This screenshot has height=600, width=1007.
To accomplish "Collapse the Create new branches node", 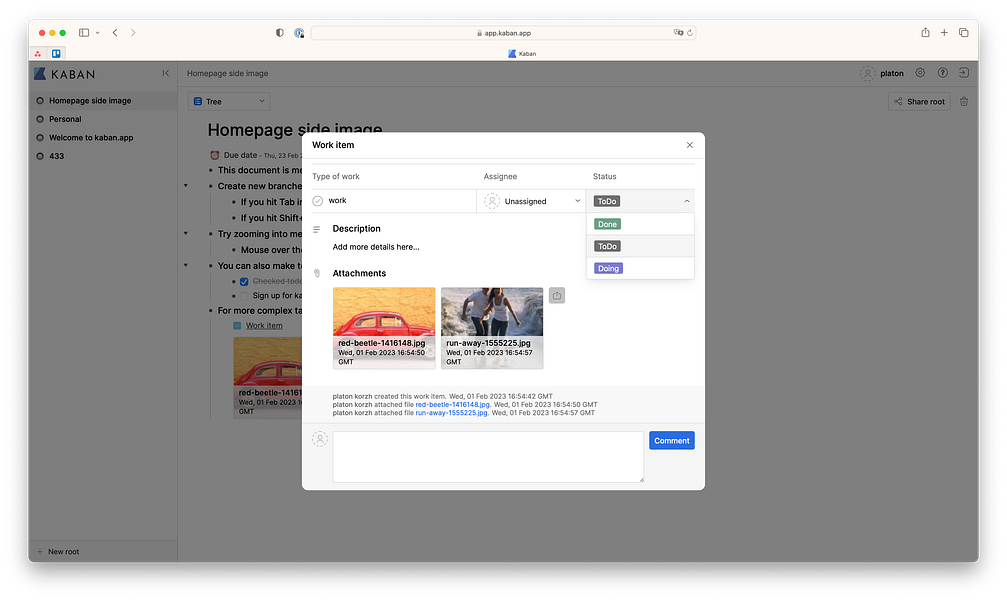I will pyautogui.click(x=186, y=186).
